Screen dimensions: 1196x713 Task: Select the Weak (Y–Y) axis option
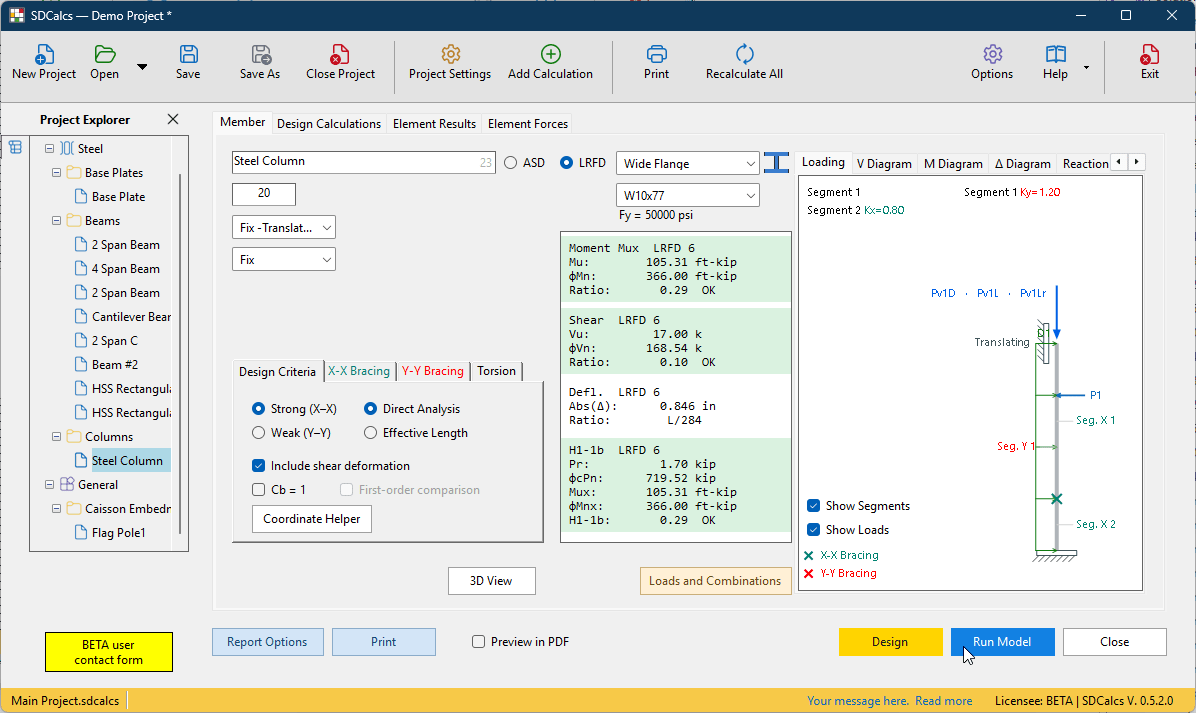pos(259,432)
